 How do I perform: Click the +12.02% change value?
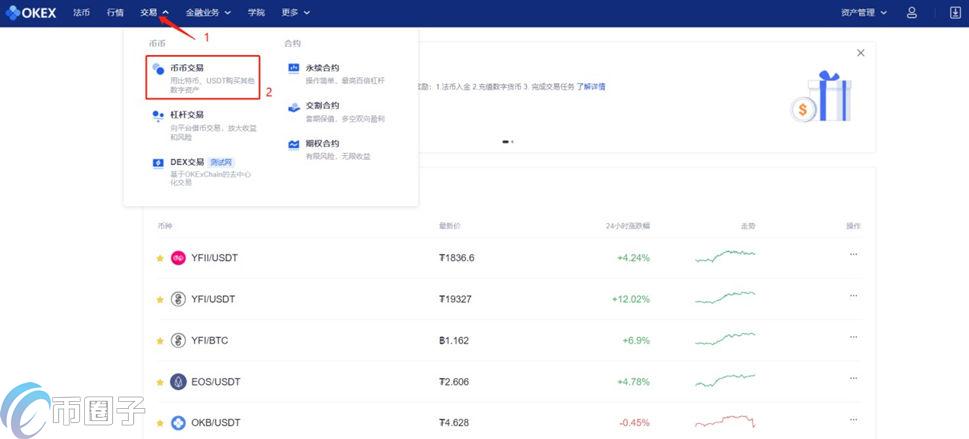pos(631,299)
